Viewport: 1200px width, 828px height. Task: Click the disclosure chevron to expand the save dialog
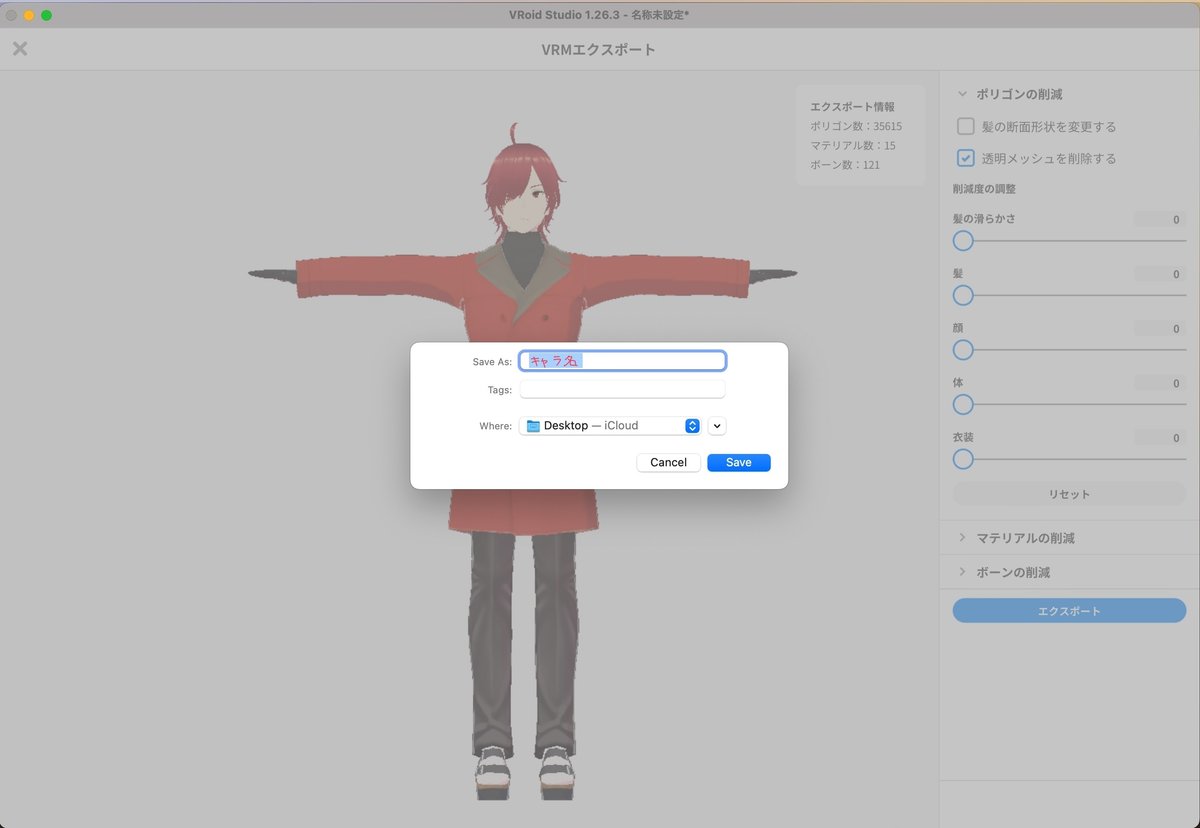[x=716, y=425]
